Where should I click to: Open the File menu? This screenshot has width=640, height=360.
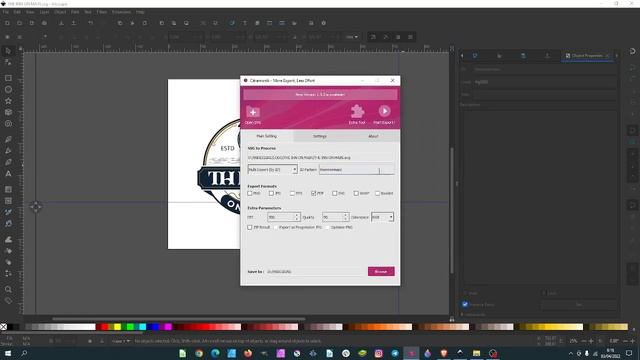pos(6,12)
